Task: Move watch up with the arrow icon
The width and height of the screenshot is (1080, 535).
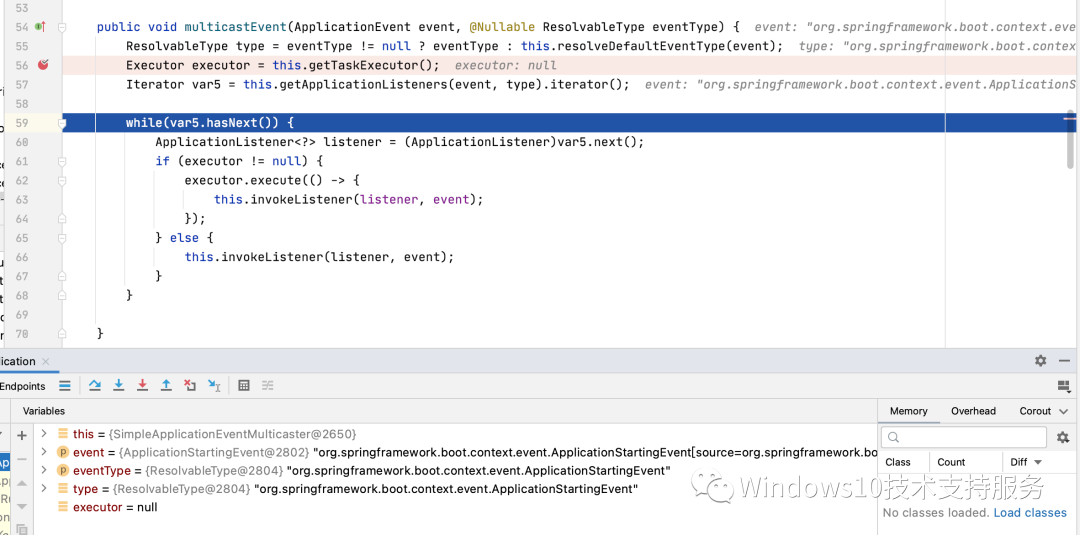Action: pyautogui.click(x=21, y=483)
